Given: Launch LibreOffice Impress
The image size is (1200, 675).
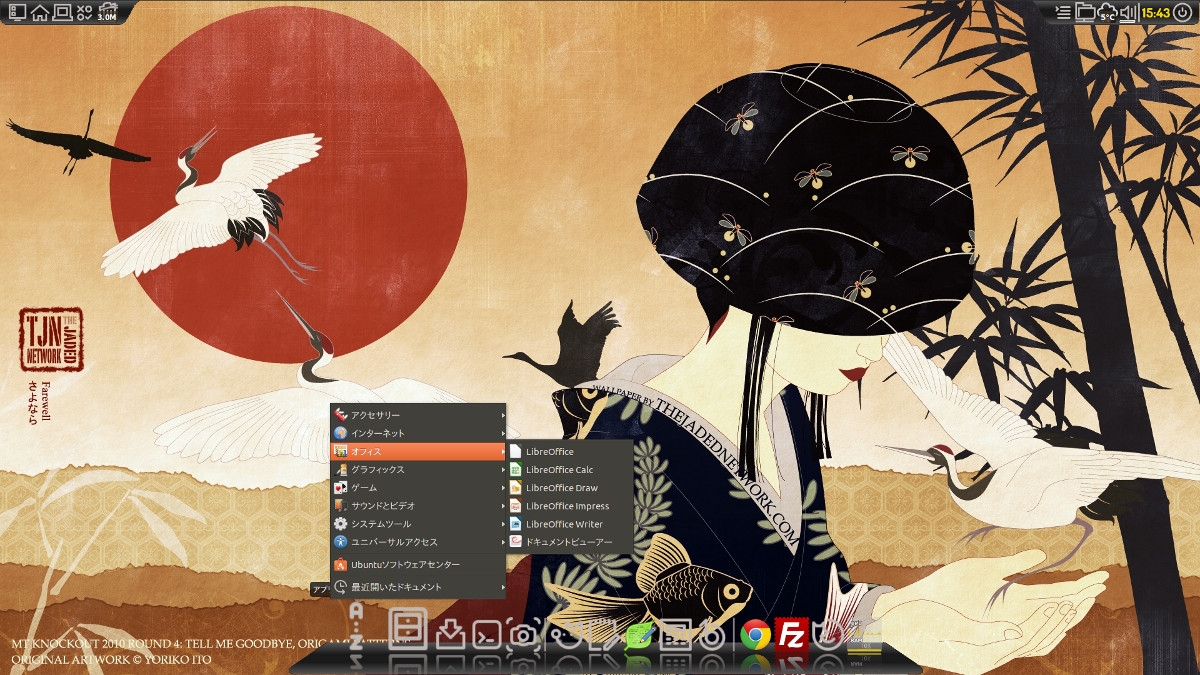Looking at the screenshot, I should point(571,506).
